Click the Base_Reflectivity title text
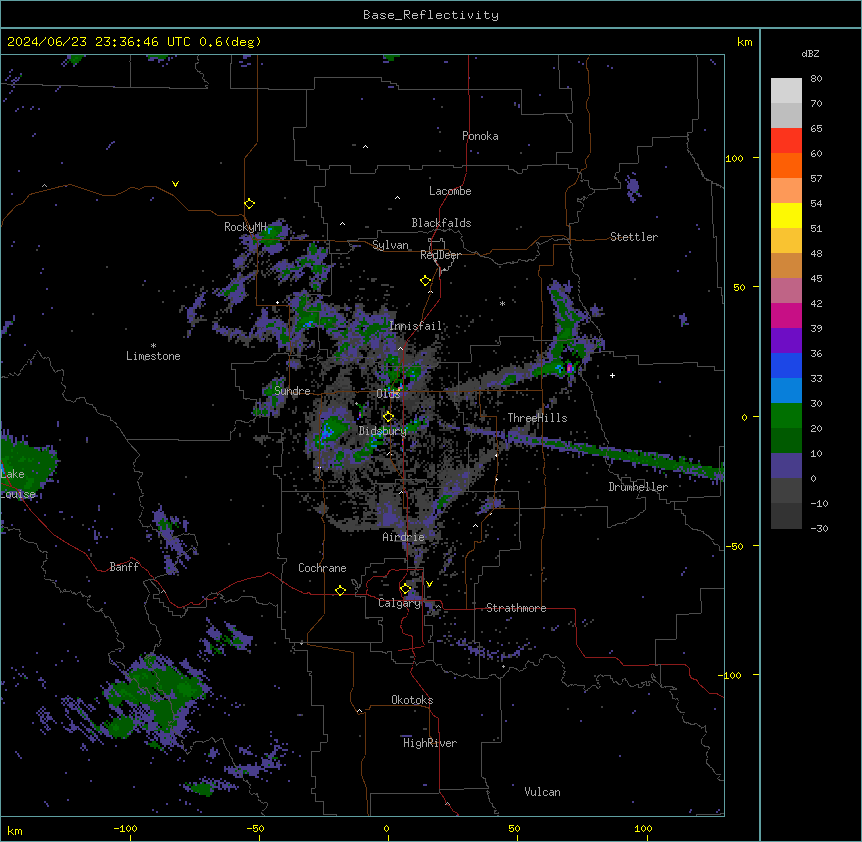 [431, 15]
